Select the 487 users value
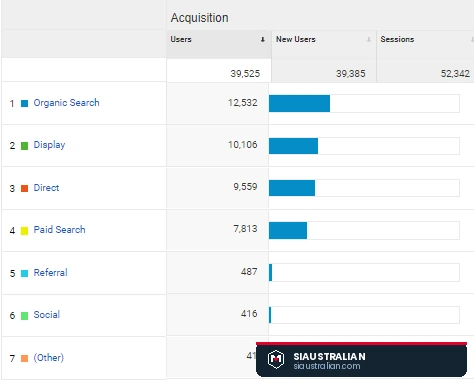The width and height of the screenshot is (474, 384). click(x=249, y=272)
